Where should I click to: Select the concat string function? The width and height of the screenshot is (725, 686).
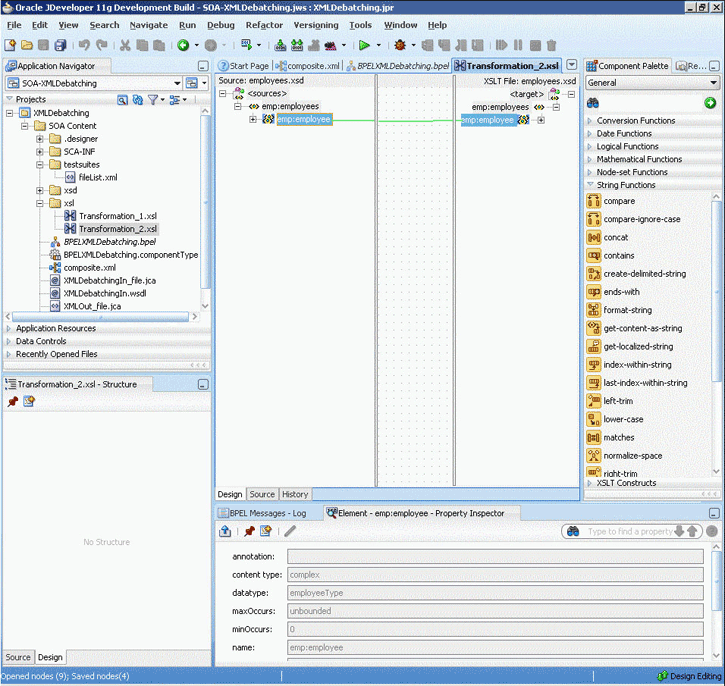(x=615, y=237)
